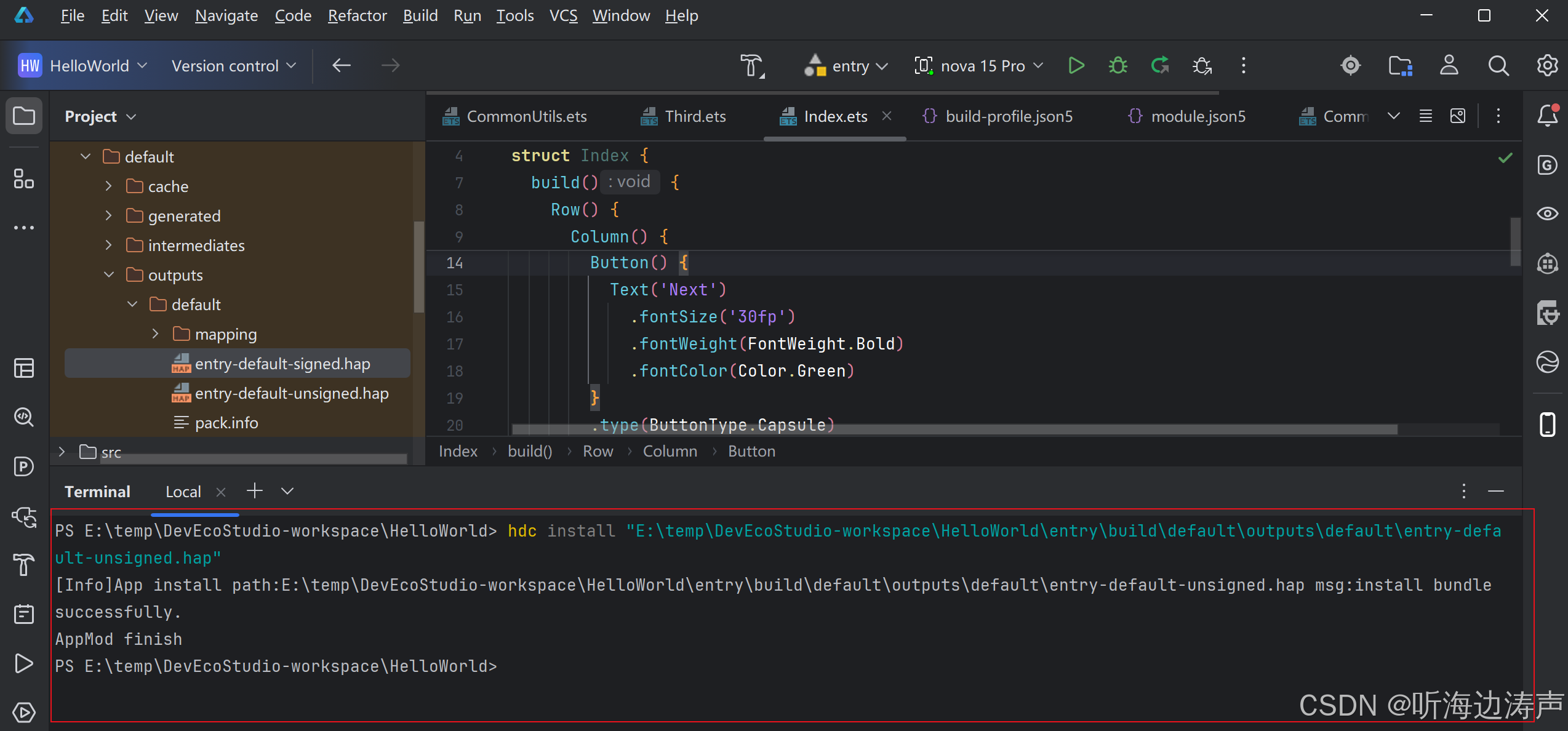Open the File menu
1568x731 pixels.
73,15
